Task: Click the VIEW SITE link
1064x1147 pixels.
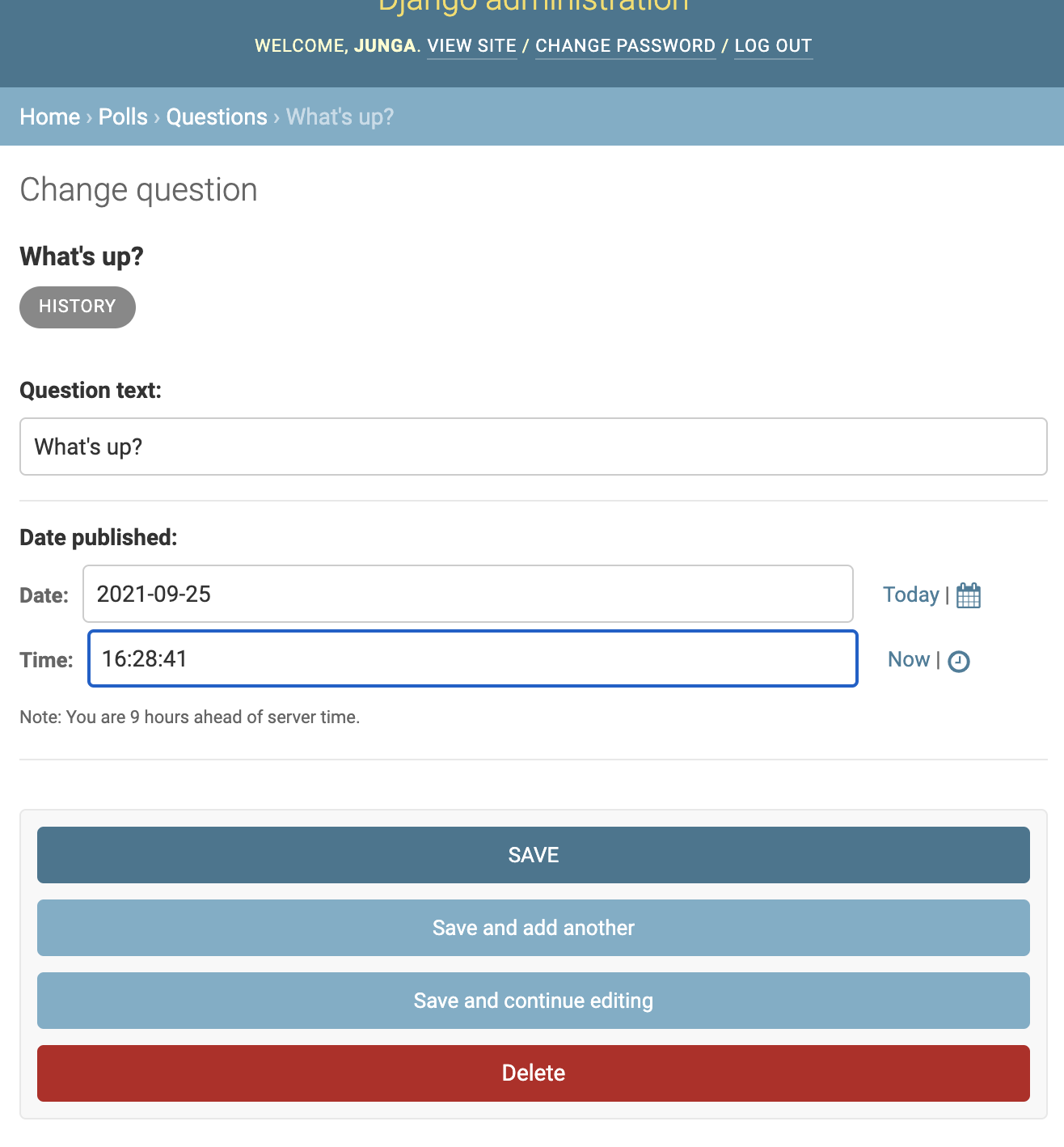Action: coord(472,46)
